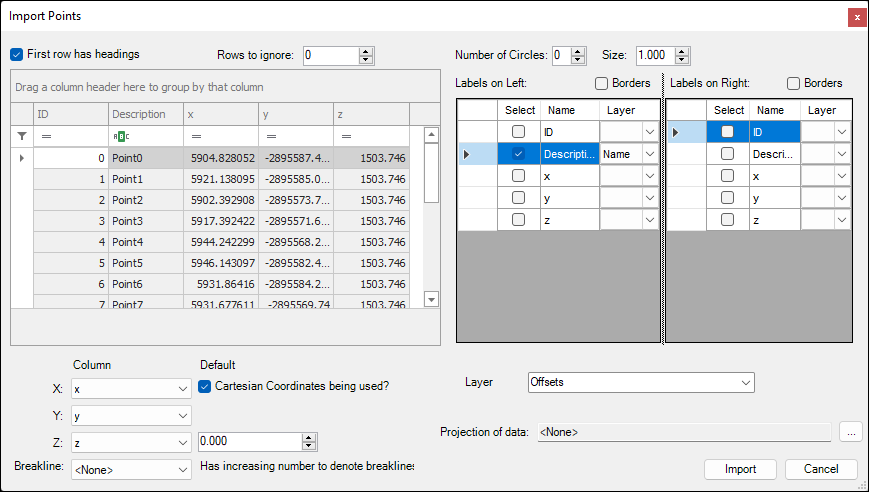869x492 pixels.
Task: Tick the x checkbox in Labels on Right
Action: pyautogui.click(x=728, y=175)
